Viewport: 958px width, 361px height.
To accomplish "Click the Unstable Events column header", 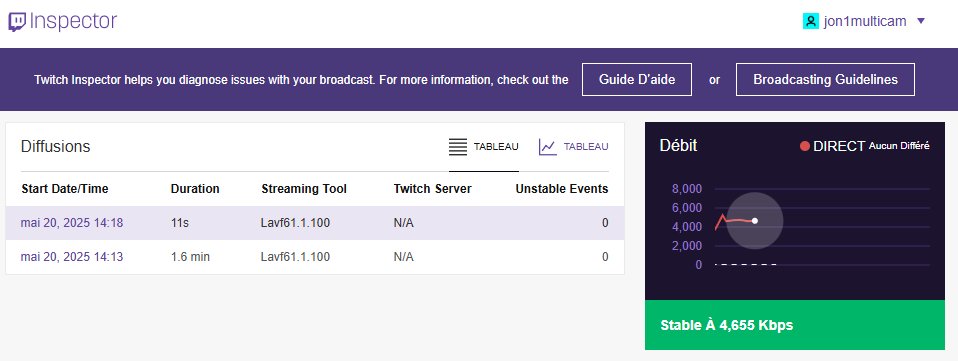I will [x=561, y=189].
